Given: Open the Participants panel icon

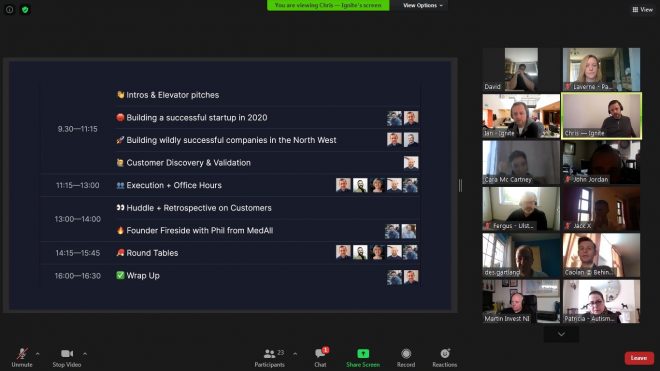Looking at the screenshot, I should (269, 354).
